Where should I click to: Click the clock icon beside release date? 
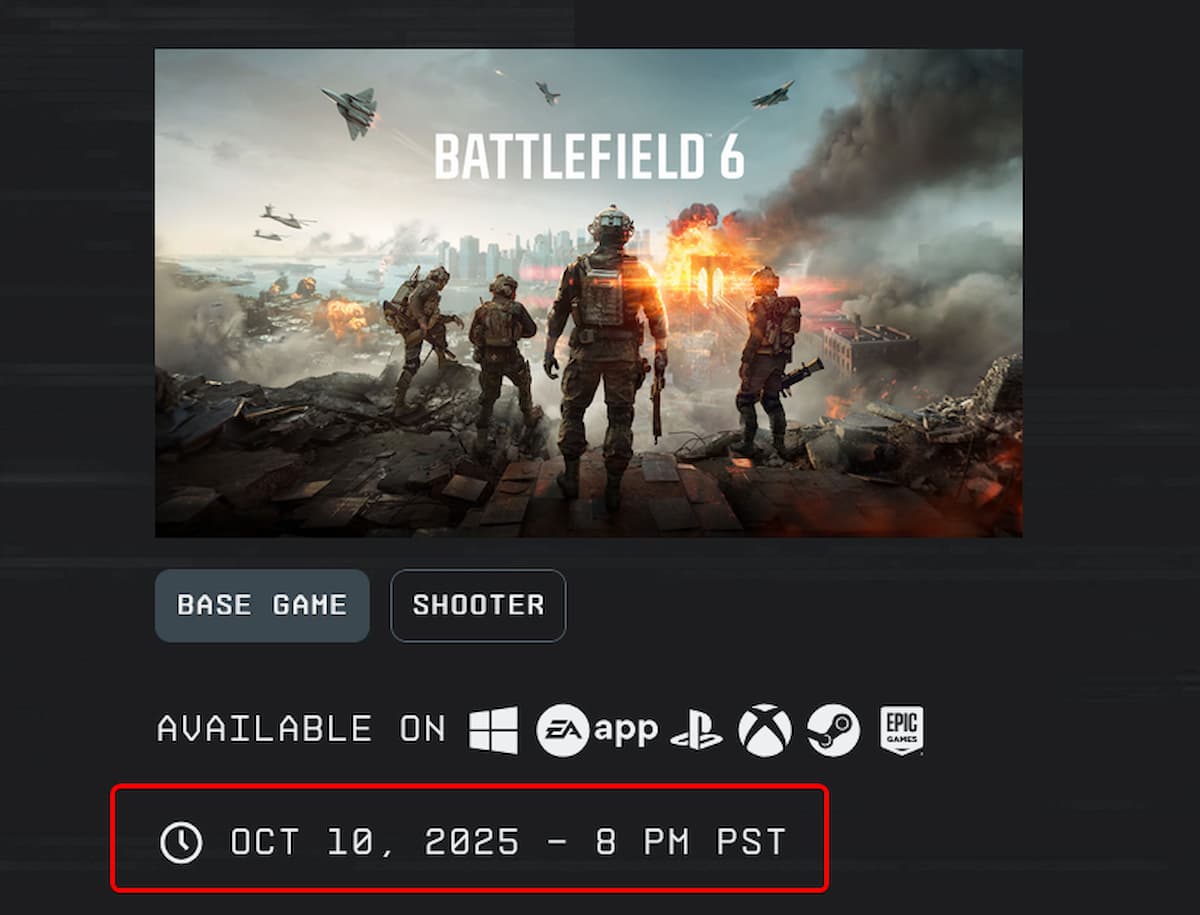[181, 842]
